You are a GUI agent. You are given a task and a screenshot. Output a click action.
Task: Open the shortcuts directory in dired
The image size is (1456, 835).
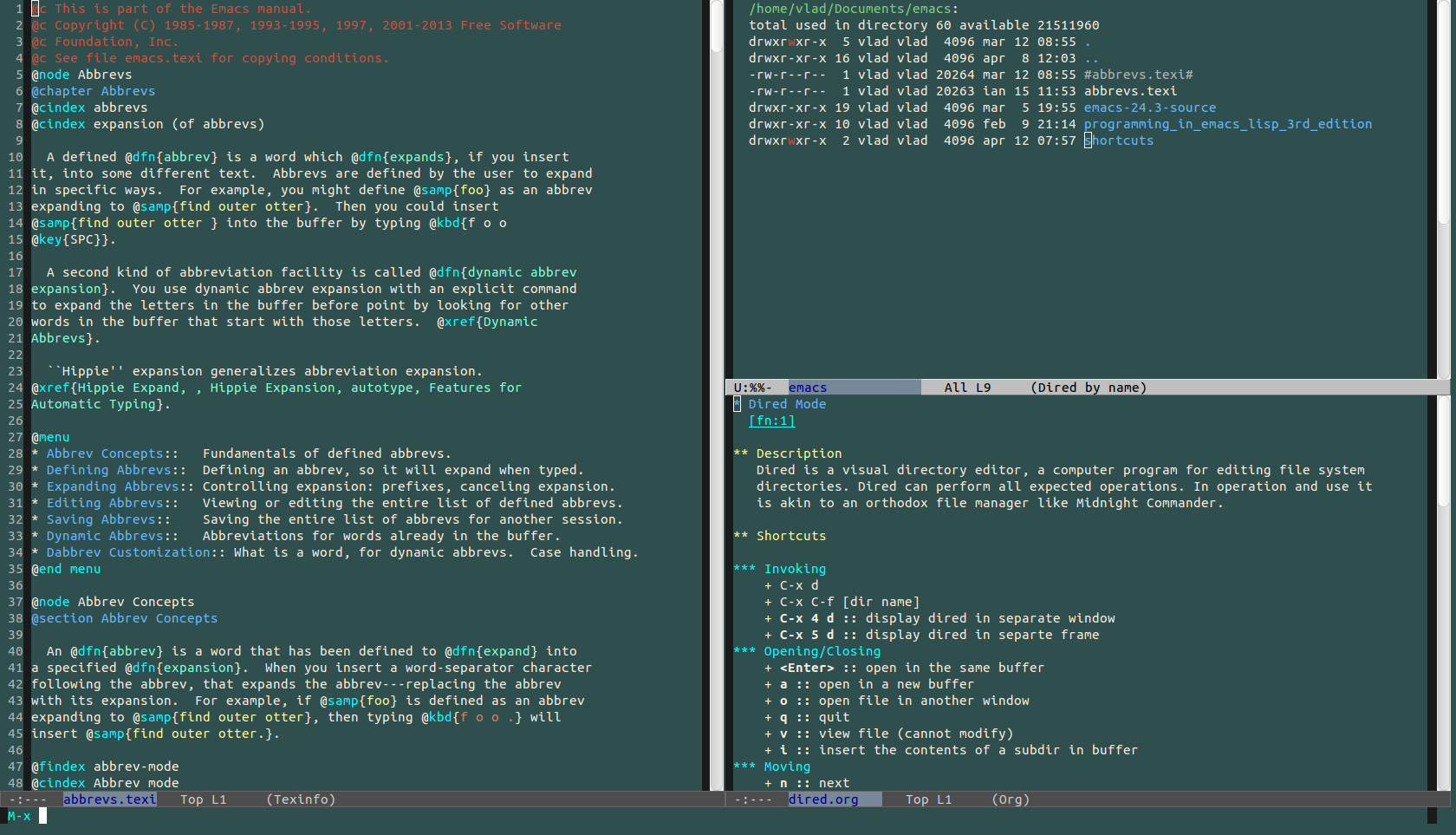(x=1119, y=140)
